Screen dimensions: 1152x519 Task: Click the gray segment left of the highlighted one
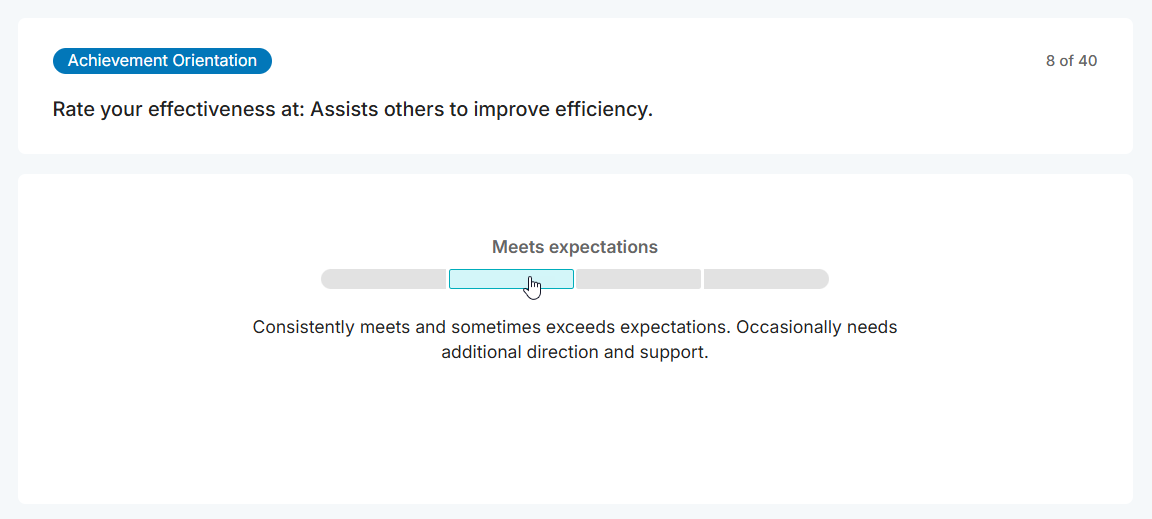[383, 279]
